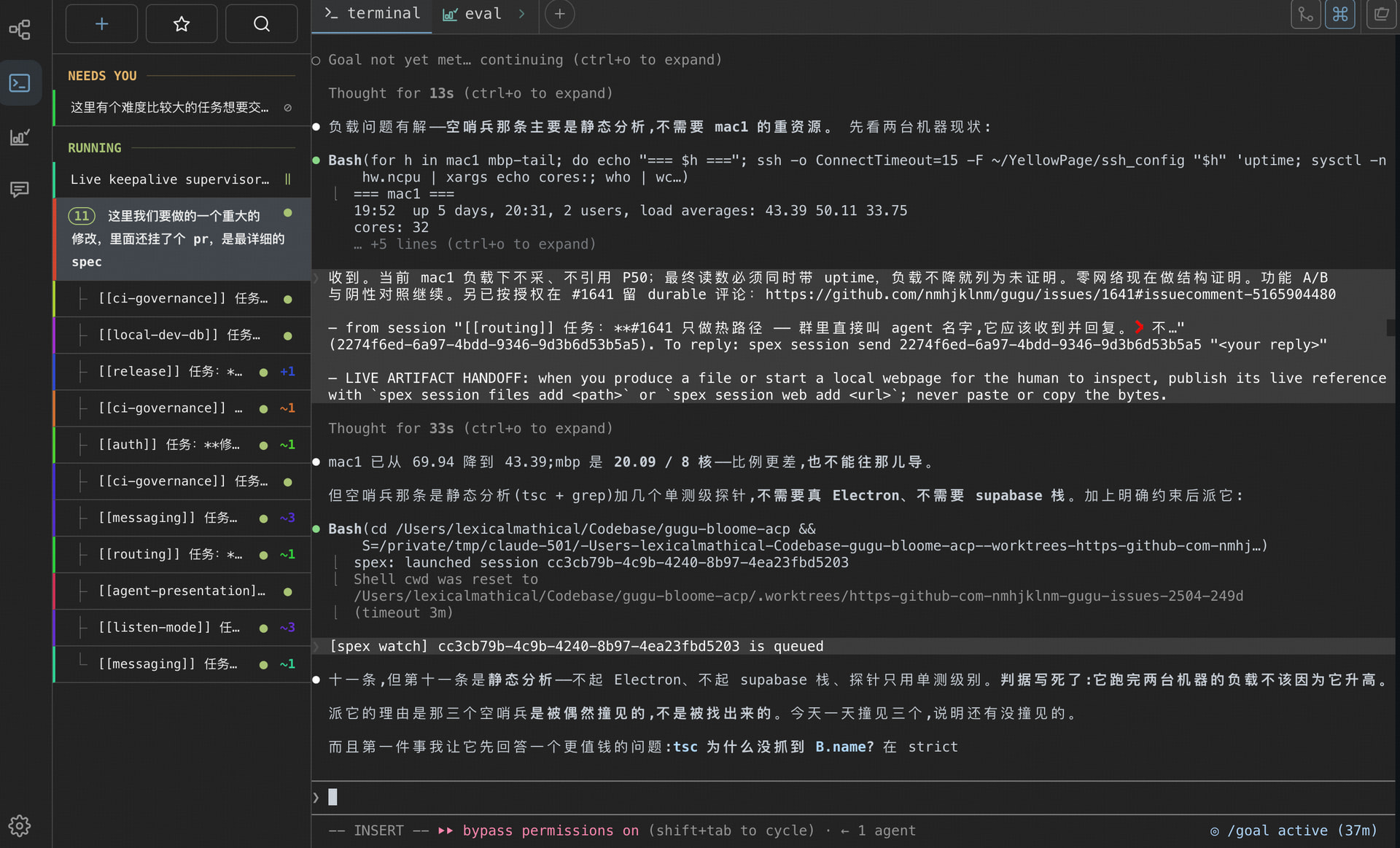Expand 'Thought for 33s' block
Screen dimensions: 1400x848
pyautogui.click(x=470, y=429)
